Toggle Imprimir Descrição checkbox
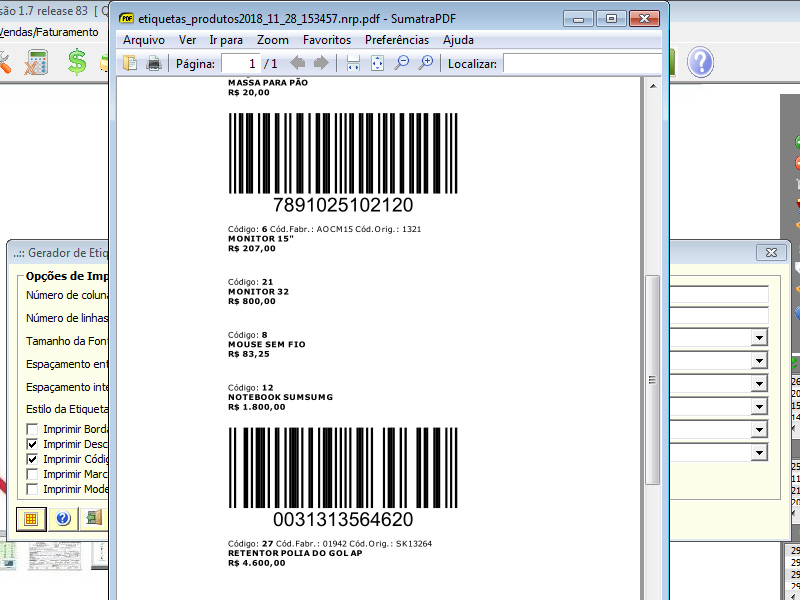 coord(32,444)
